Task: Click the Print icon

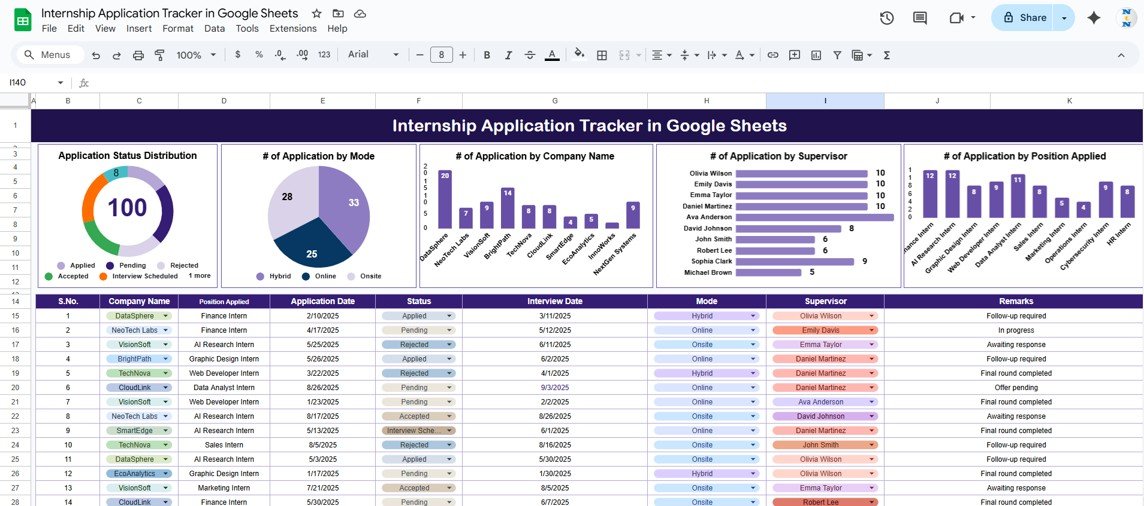Action: [138, 55]
